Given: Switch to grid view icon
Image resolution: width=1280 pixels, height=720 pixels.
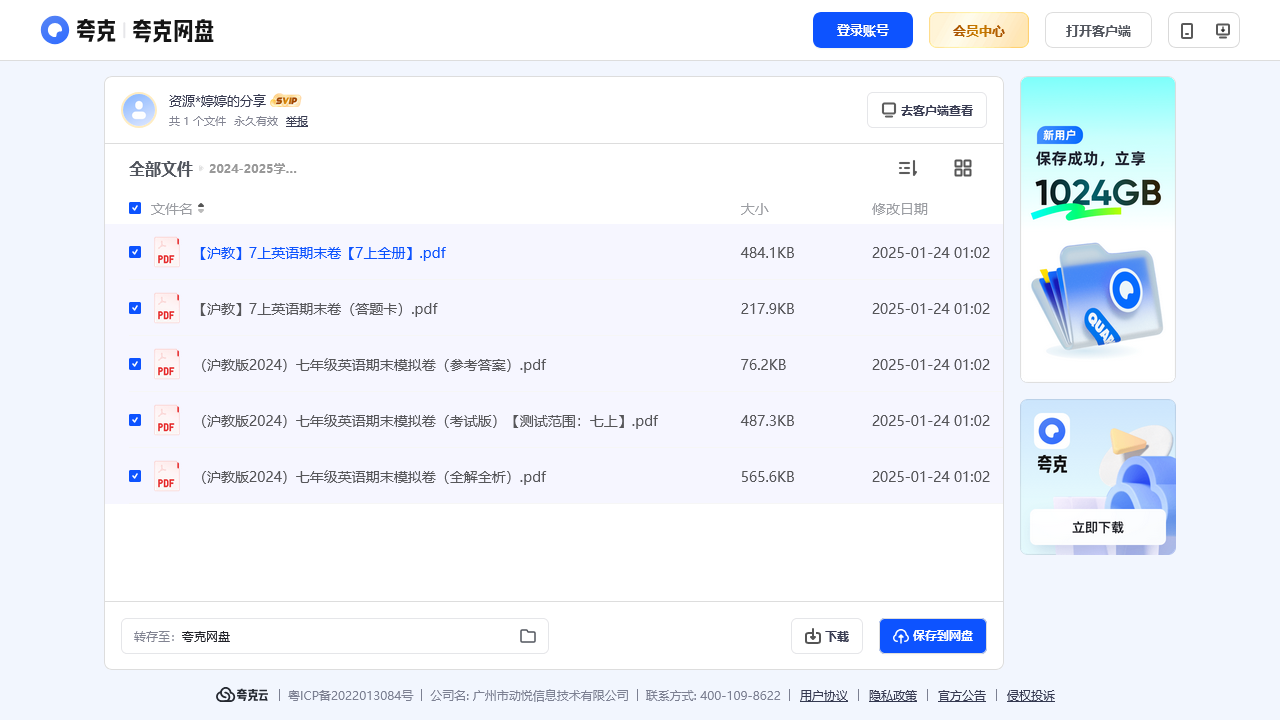Looking at the screenshot, I should [963, 168].
